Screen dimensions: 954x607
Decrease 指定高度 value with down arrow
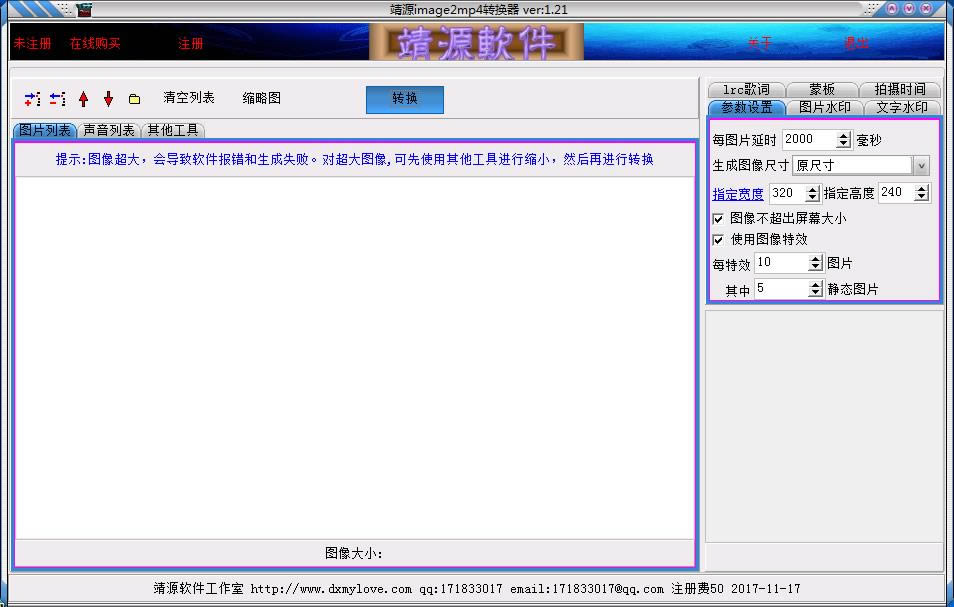click(922, 198)
